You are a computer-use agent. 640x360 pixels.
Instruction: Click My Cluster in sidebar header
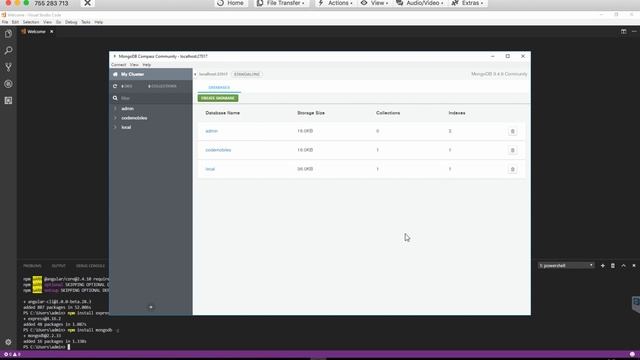coord(133,74)
